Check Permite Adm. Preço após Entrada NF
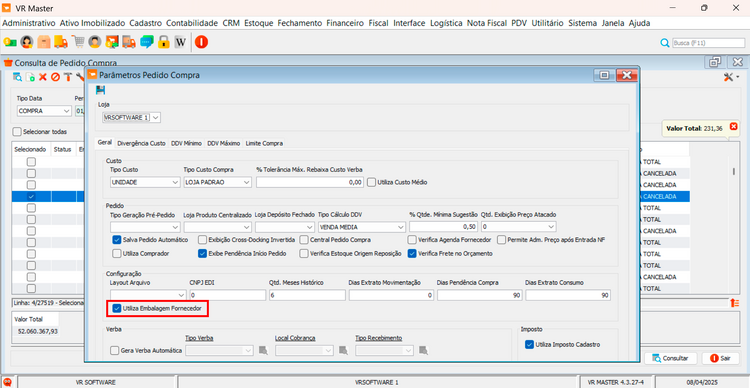Image resolution: width=750 pixels, height=388 pixels. coord(502,239)
